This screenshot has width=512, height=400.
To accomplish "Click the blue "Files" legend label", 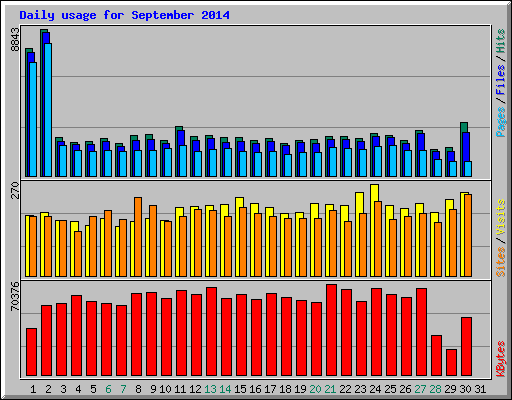I will (501, 79).
